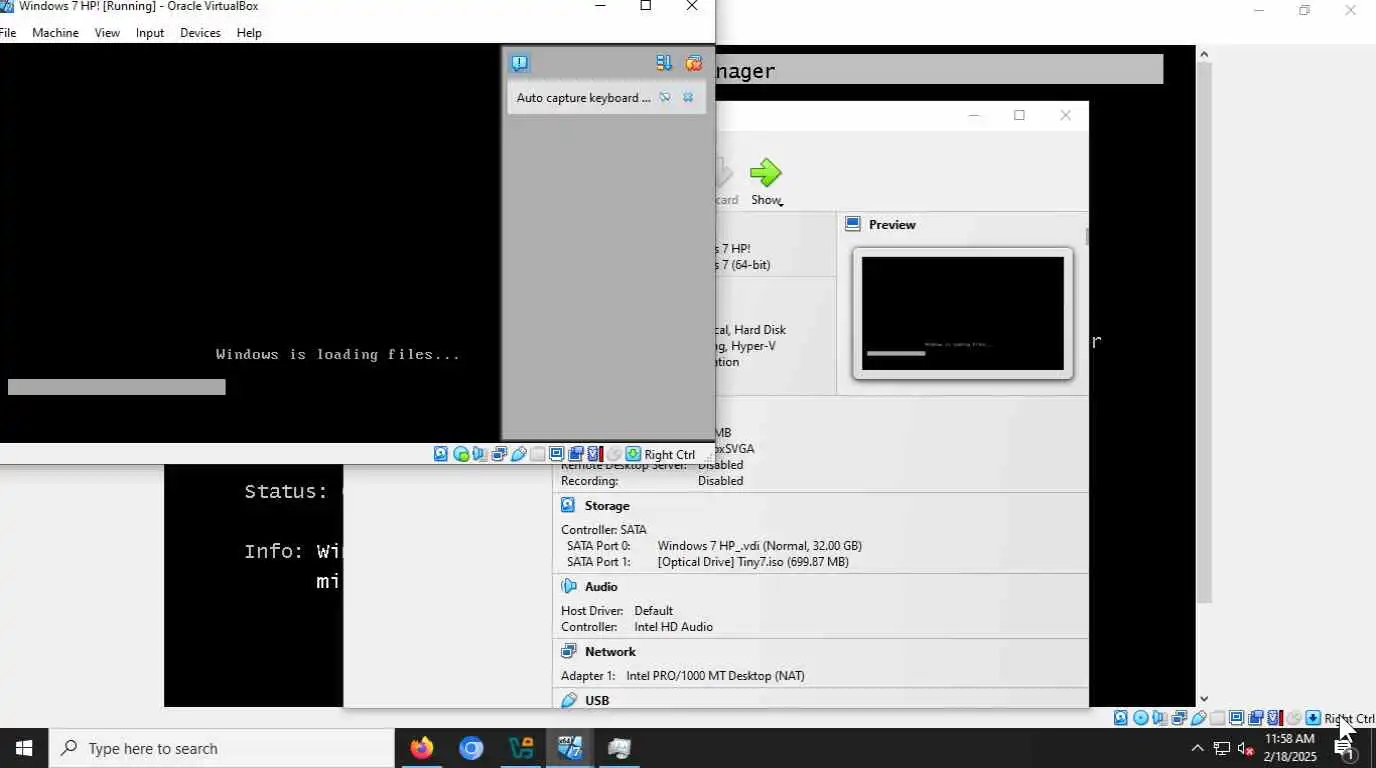Select the Recording: Disabled value
The width and height of the screenshot is (1376, 768).
(720, 481)
